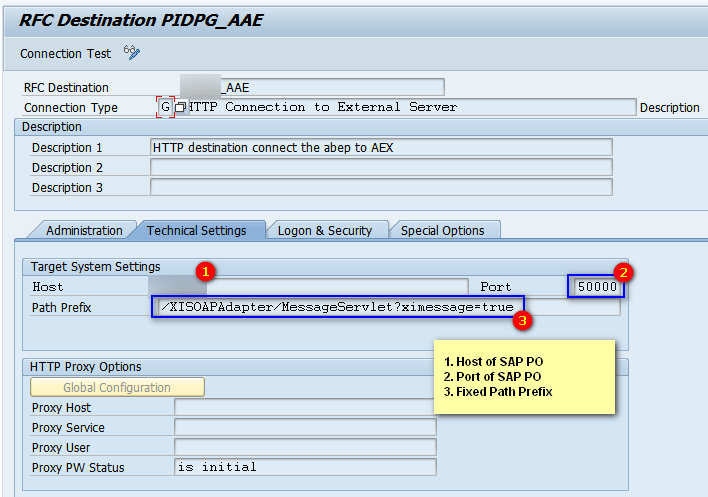Screen dimensions: 708x497
Task: Click the Display/Change glasses icon
Action: (x=131, y=53)
